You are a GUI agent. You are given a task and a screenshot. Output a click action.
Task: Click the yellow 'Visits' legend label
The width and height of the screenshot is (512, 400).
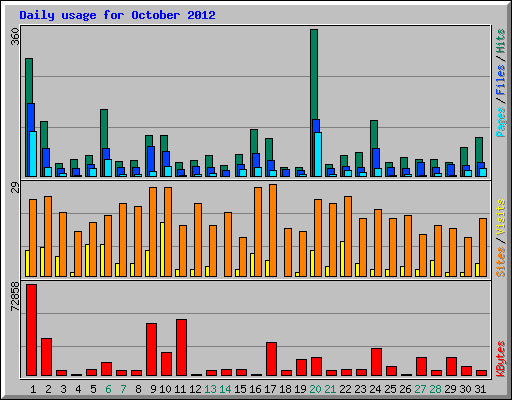click(x=500, y=217)
